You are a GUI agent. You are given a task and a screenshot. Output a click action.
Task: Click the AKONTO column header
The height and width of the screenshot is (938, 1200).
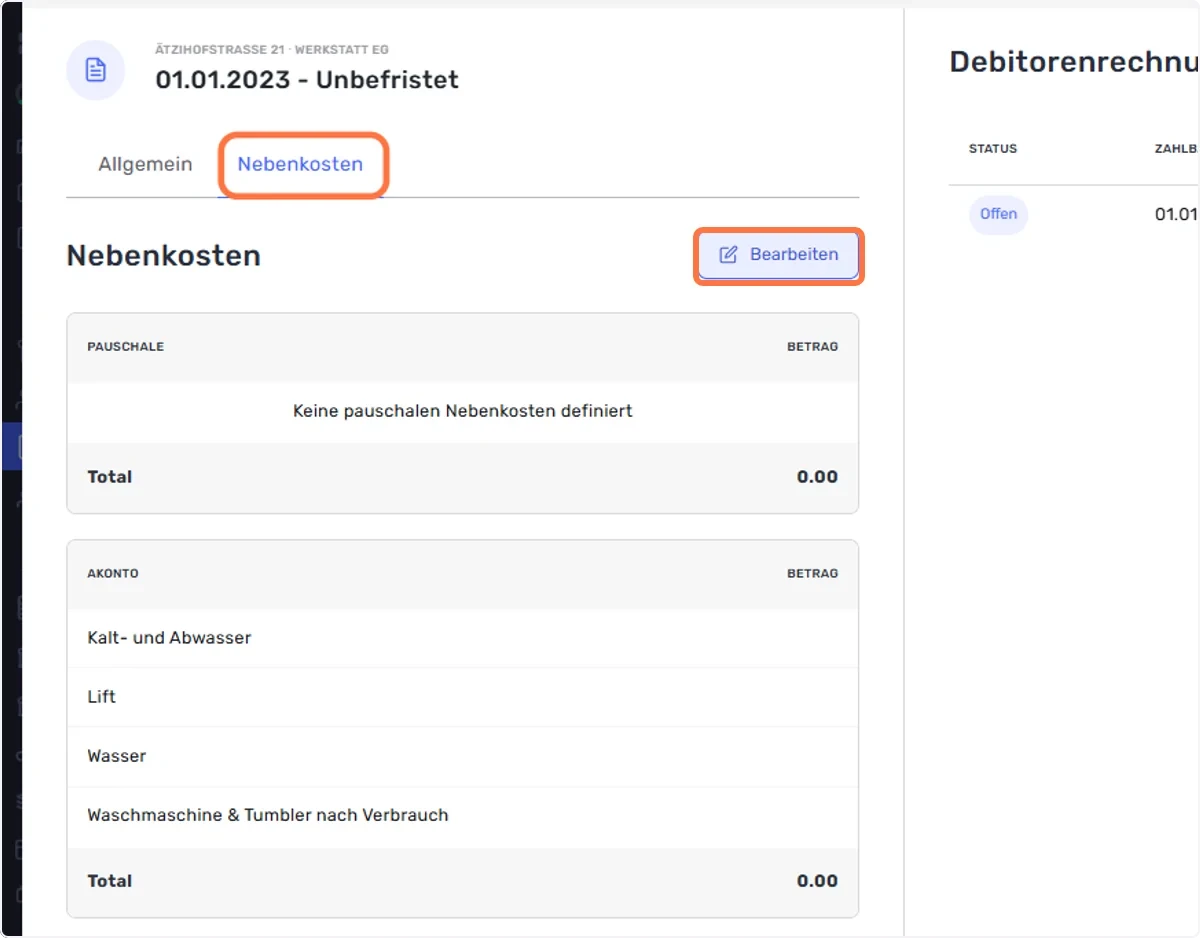coord(113,574)
